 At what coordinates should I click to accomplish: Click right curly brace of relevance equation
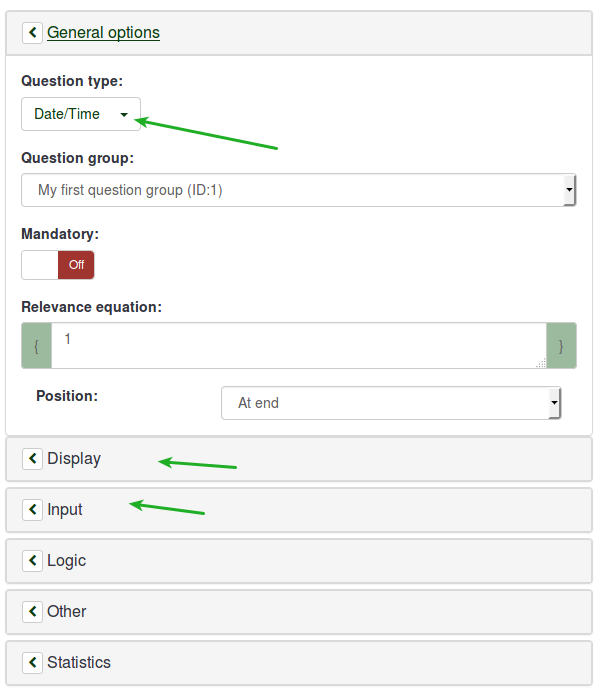561,346
